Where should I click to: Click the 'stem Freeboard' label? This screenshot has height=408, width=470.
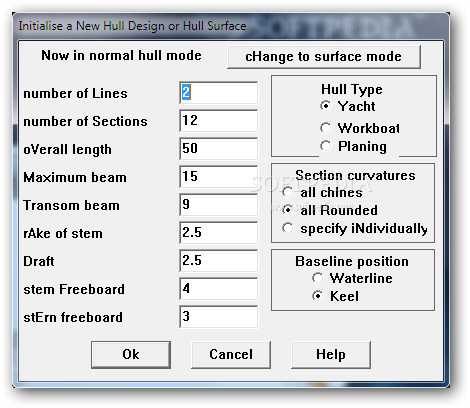coord(74,289)
